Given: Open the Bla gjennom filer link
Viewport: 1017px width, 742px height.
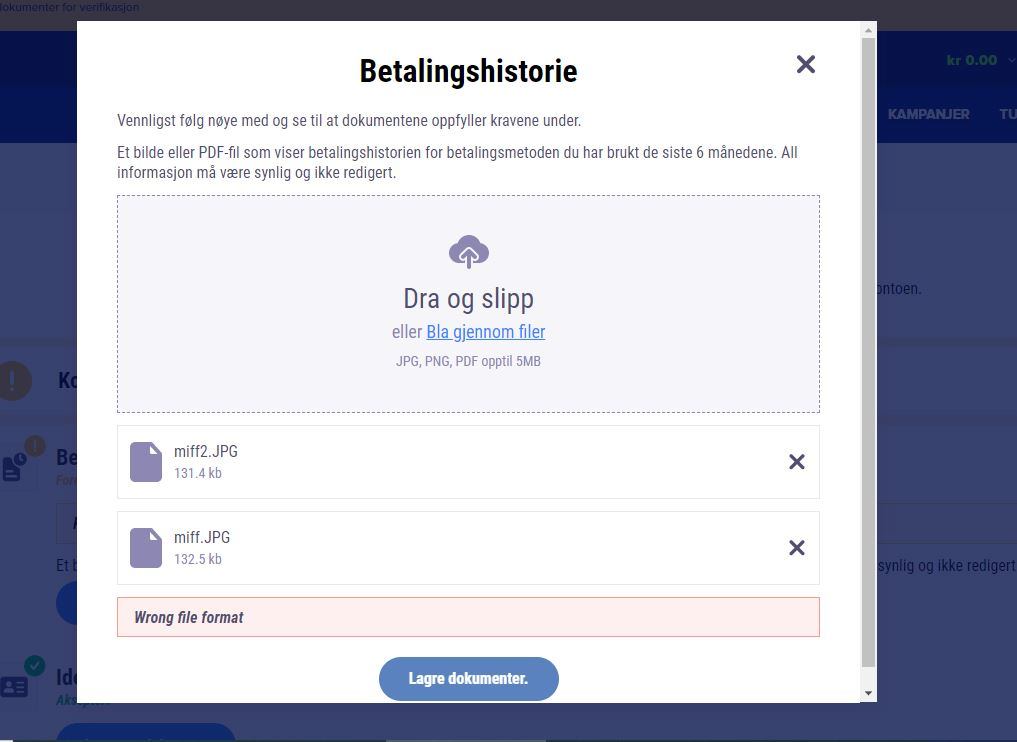Looking at the screenshot, I should pos(485,332).
